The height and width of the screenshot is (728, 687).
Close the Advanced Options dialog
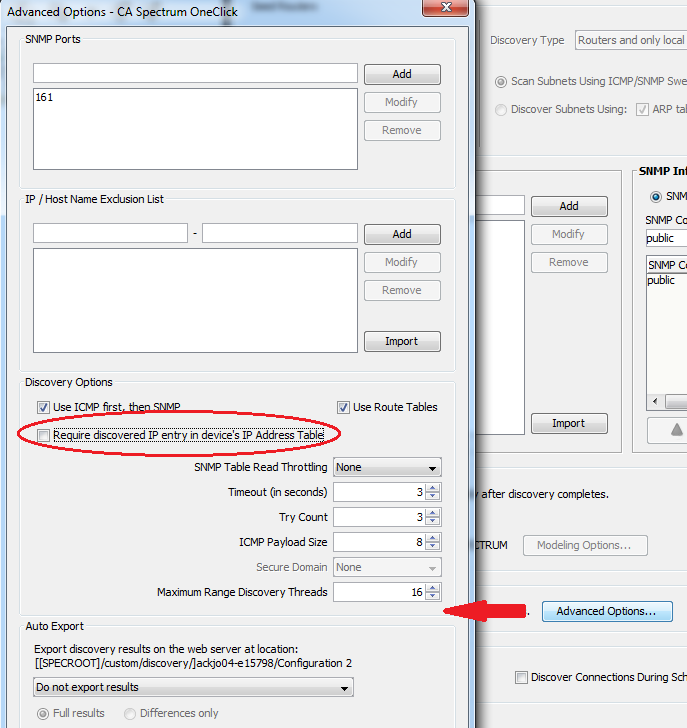[446, 7]
